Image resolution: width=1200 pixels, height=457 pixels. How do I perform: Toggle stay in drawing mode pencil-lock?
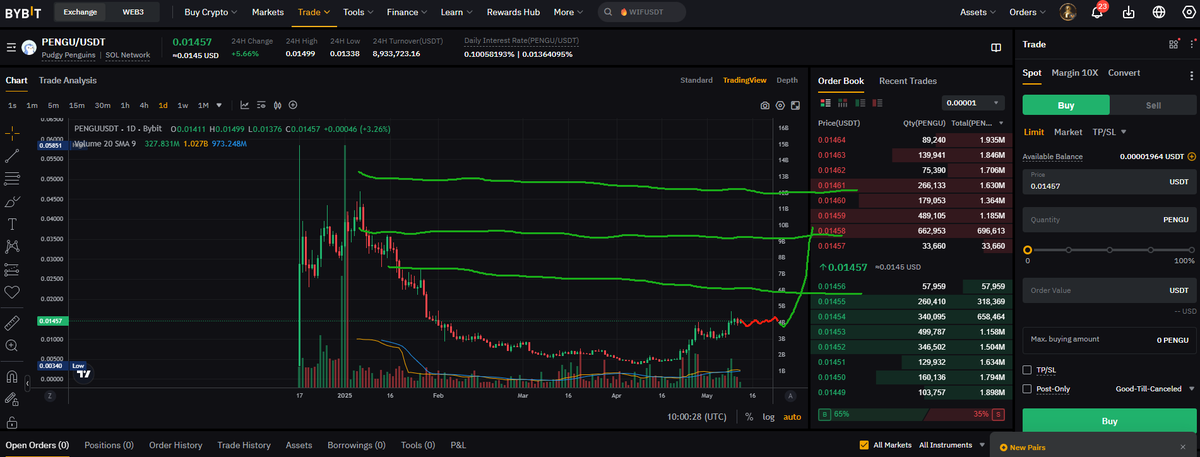(x=12, y=401)
